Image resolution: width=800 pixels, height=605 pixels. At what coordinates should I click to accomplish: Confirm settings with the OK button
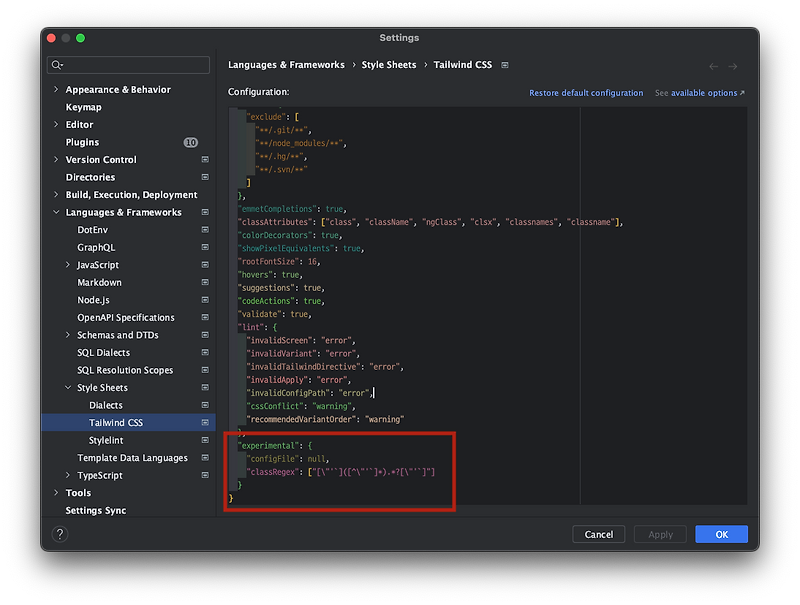pos(721,534)
